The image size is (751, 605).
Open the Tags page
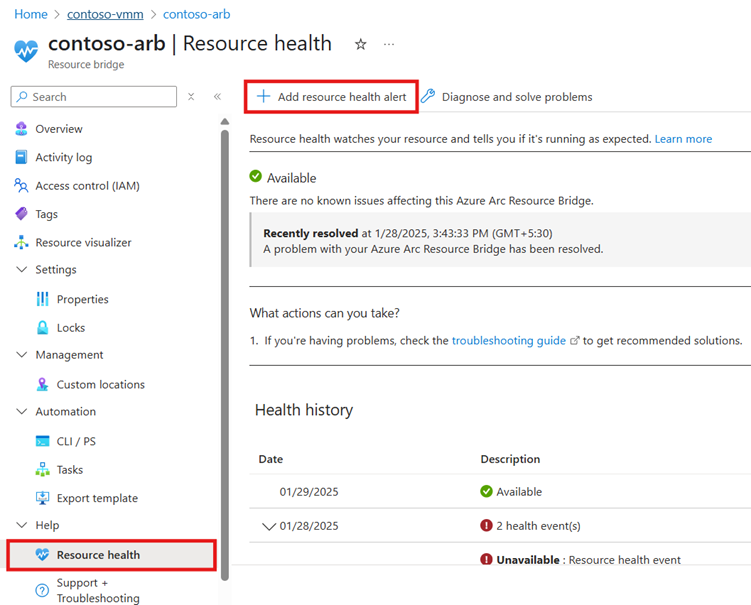pyautogui.click(x=46, y=214)
